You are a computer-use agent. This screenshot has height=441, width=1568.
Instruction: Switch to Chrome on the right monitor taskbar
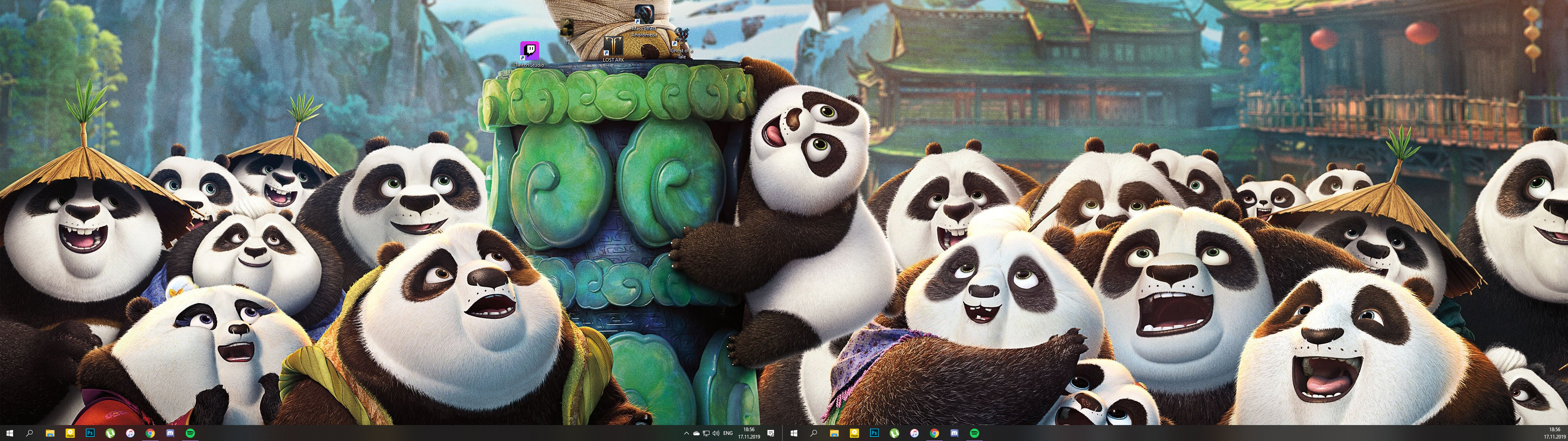935,433
